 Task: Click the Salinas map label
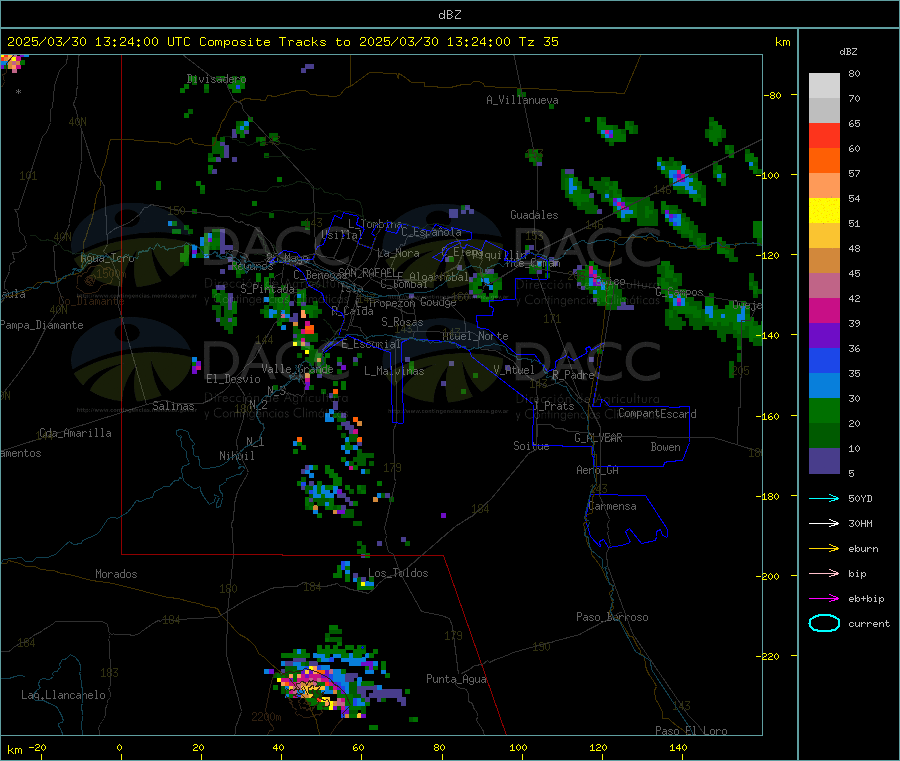173,406
